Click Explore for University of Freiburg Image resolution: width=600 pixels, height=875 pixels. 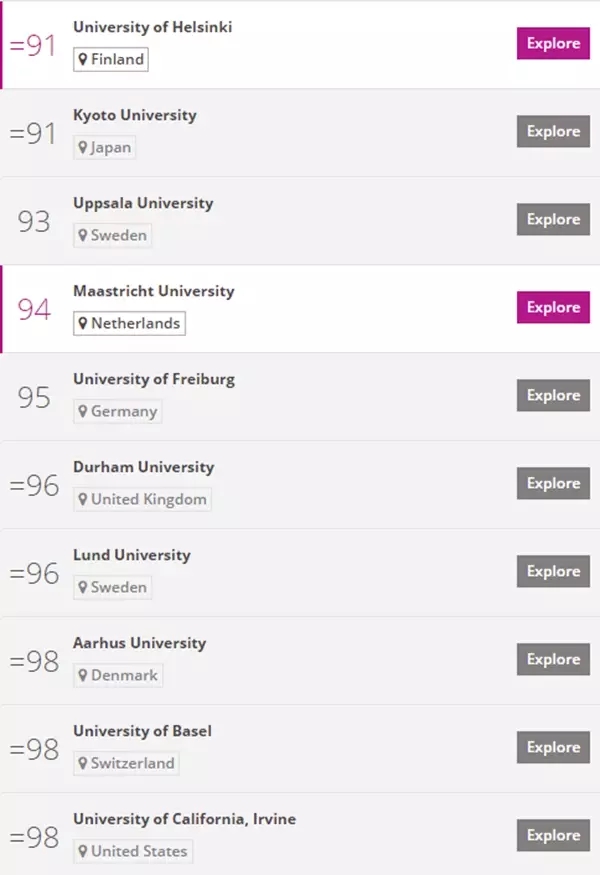pyautogui.click(x=553, y=395)
